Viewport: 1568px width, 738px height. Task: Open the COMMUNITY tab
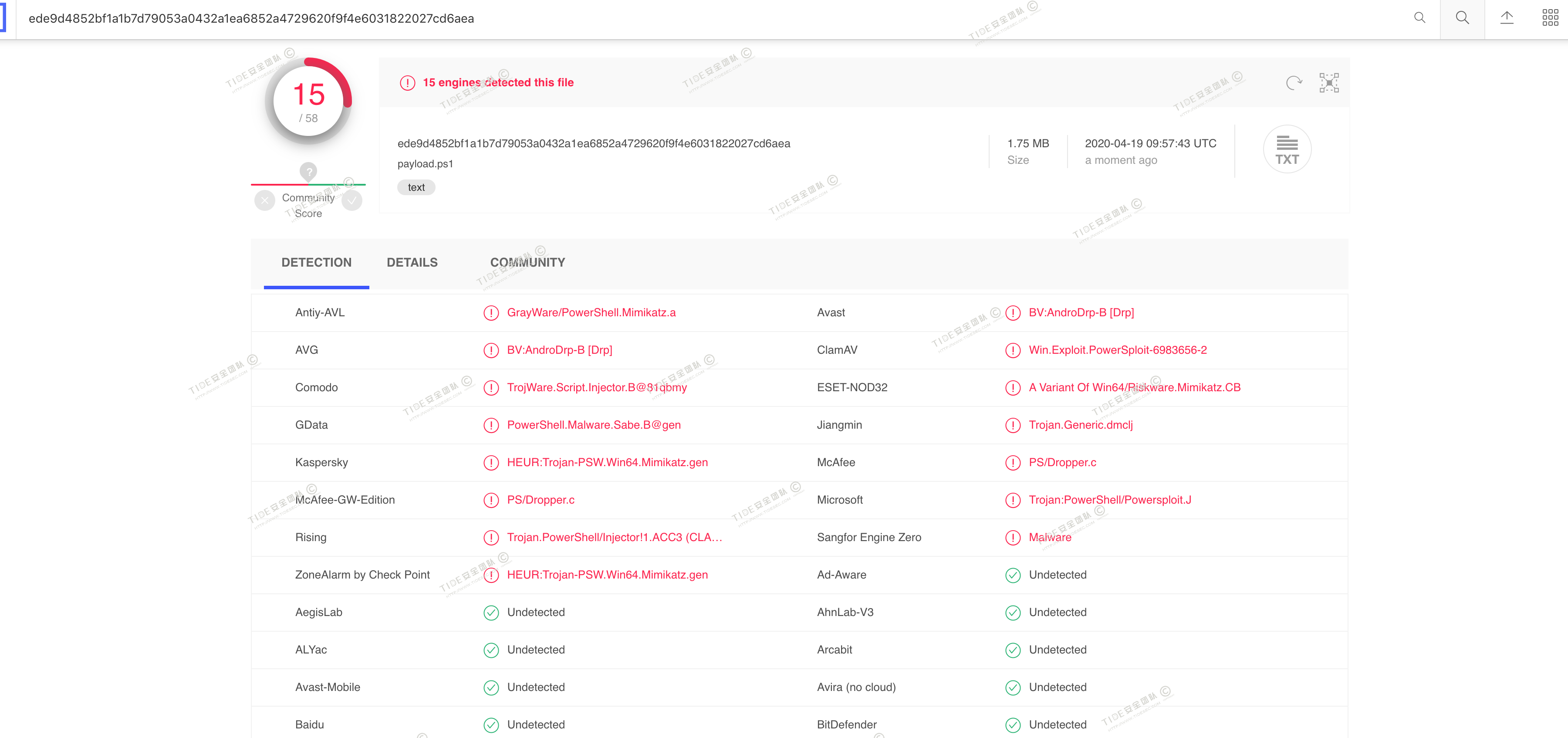pos(527,262)
